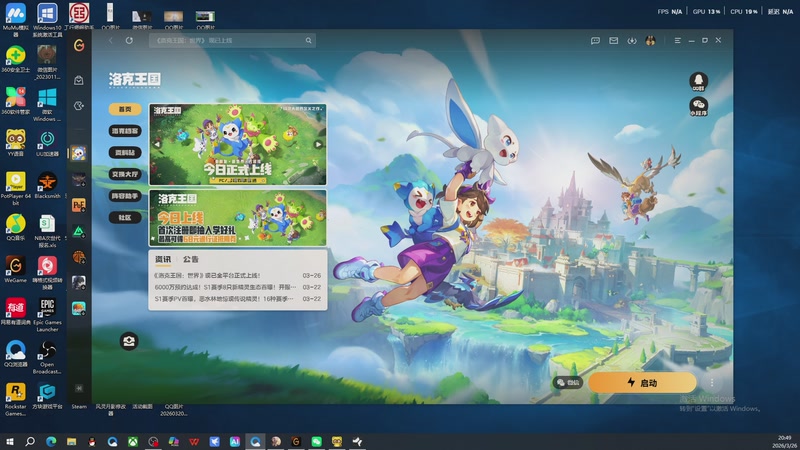Screen dimensions: 800x450
Task: Select the 首页 tab
Action: coord(125,109)
